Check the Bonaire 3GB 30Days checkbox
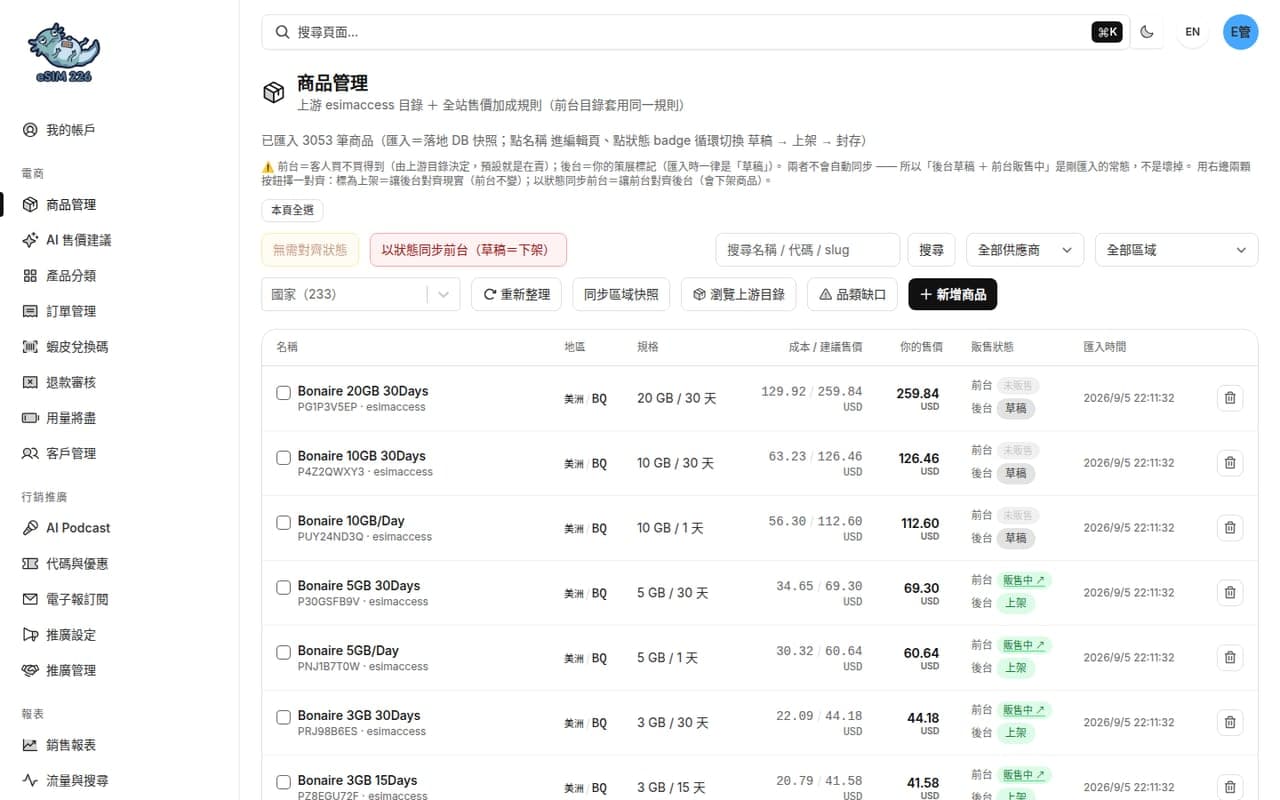Screen dimensions: 1280x800 [x=283, y=718]
